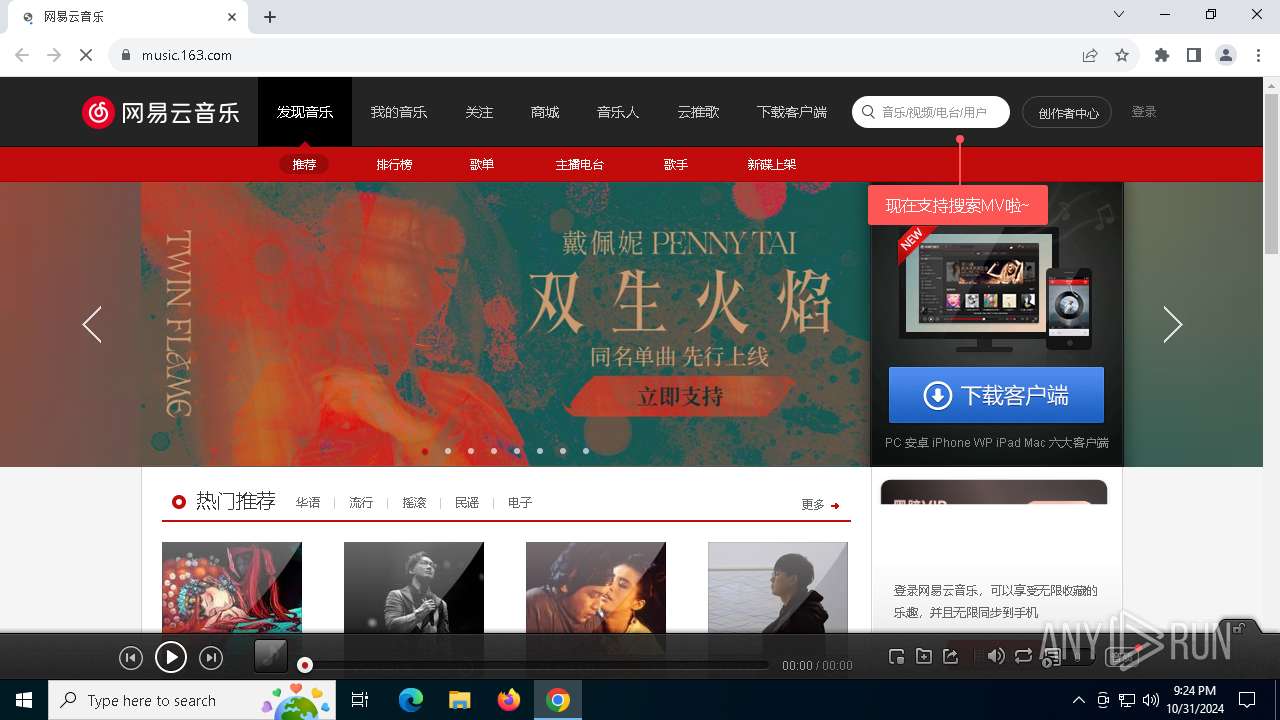Toggle the player bar lock
Screen dimensions: 1280x720
point(1239,628)
